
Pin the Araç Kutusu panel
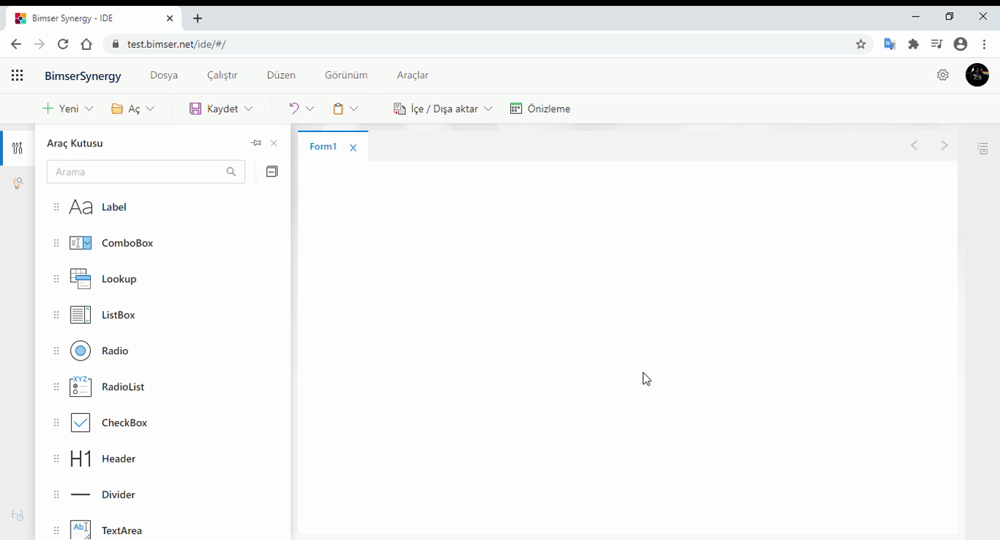(256, 143)
